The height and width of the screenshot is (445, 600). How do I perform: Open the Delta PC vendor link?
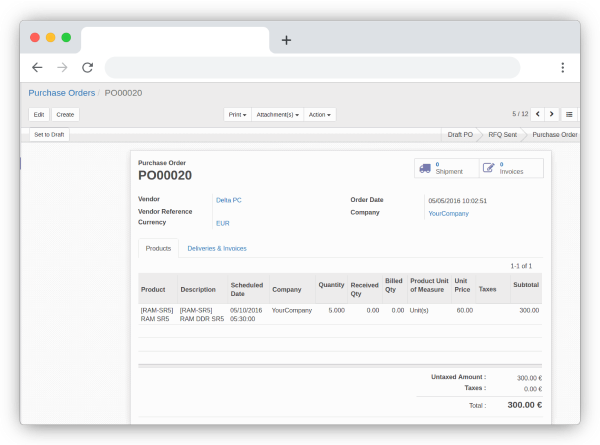point(228,200)
